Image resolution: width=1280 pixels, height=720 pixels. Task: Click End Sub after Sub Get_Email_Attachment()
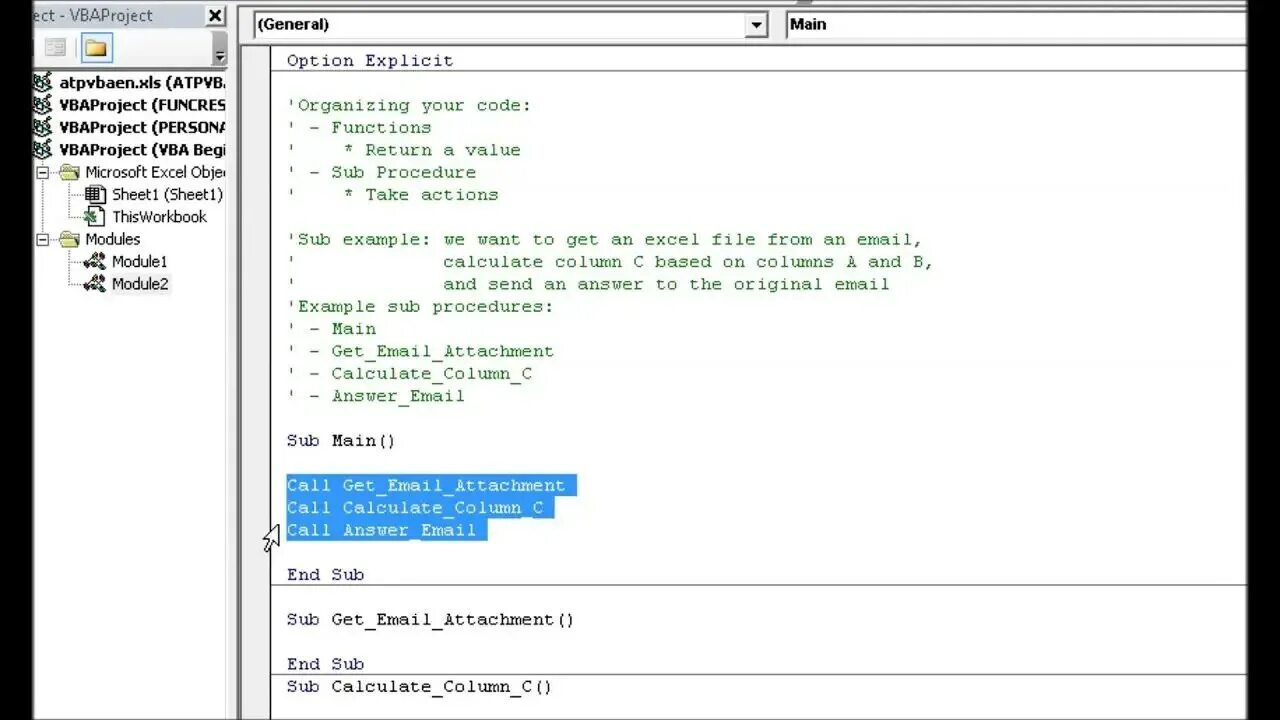pyautogui.click(x=325, y=664)
